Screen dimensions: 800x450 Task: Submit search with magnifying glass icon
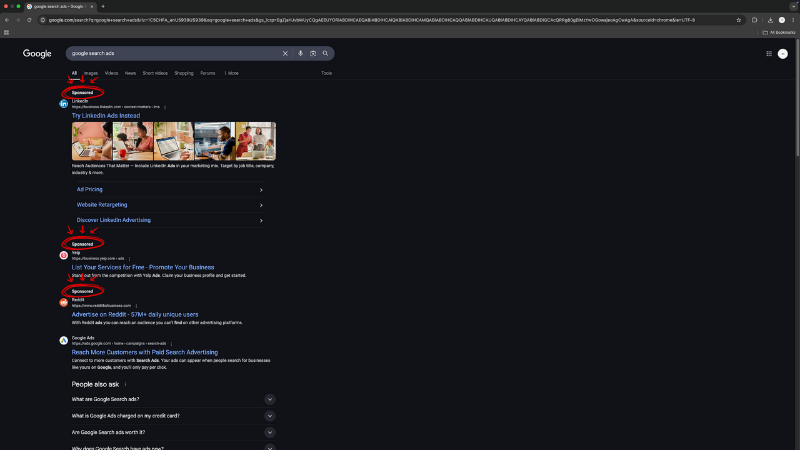coord(326,54)
